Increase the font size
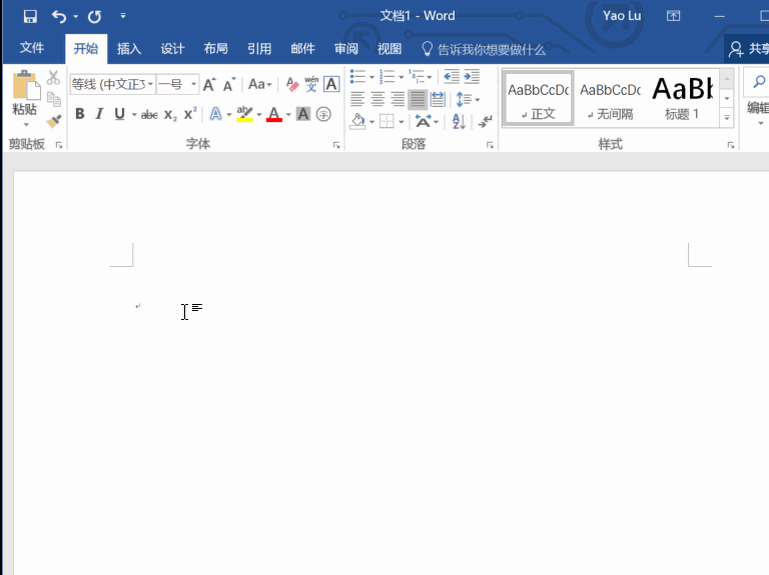 click(x=209, y=84)
